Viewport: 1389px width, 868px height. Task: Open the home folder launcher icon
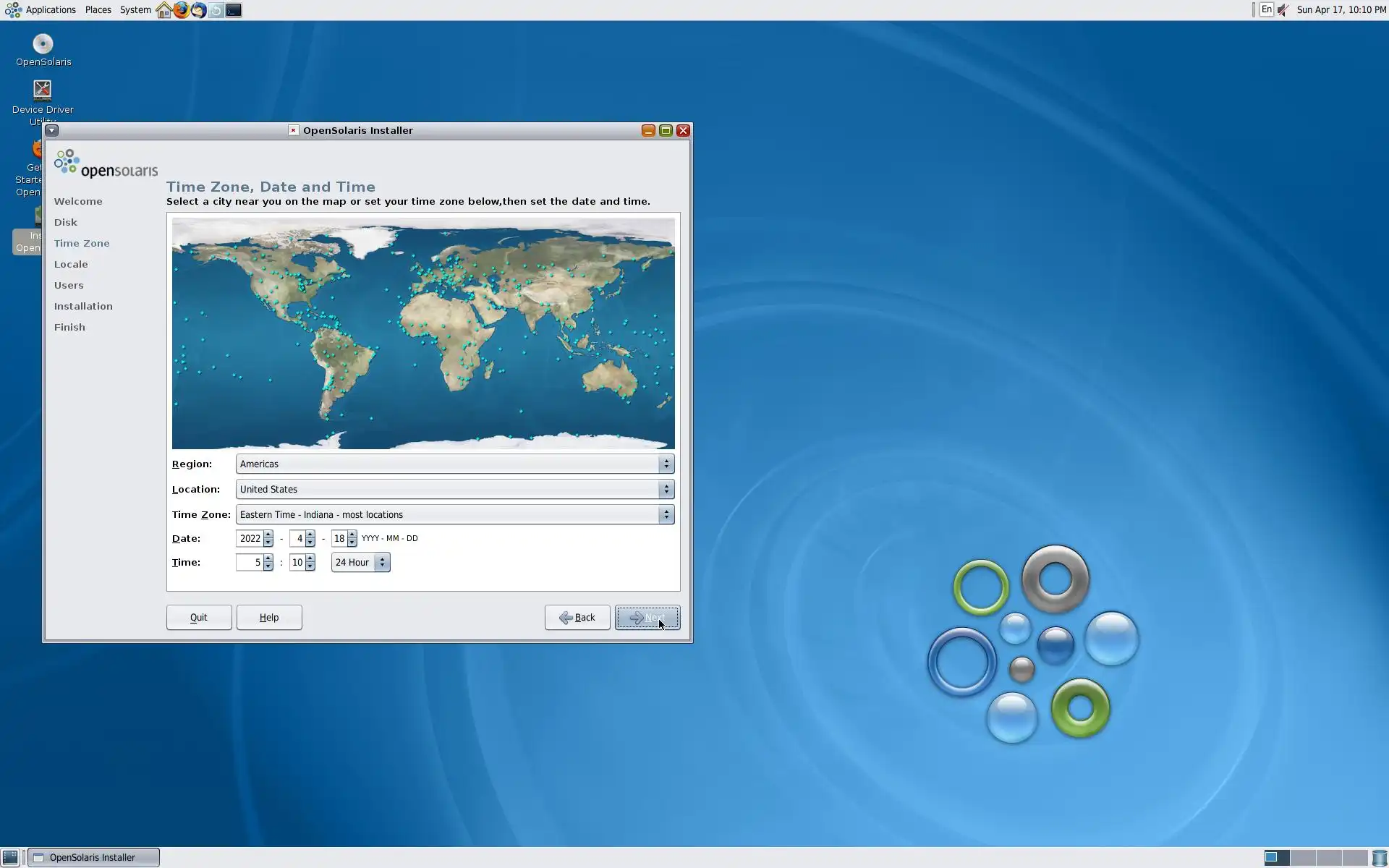tap(163, 10)
